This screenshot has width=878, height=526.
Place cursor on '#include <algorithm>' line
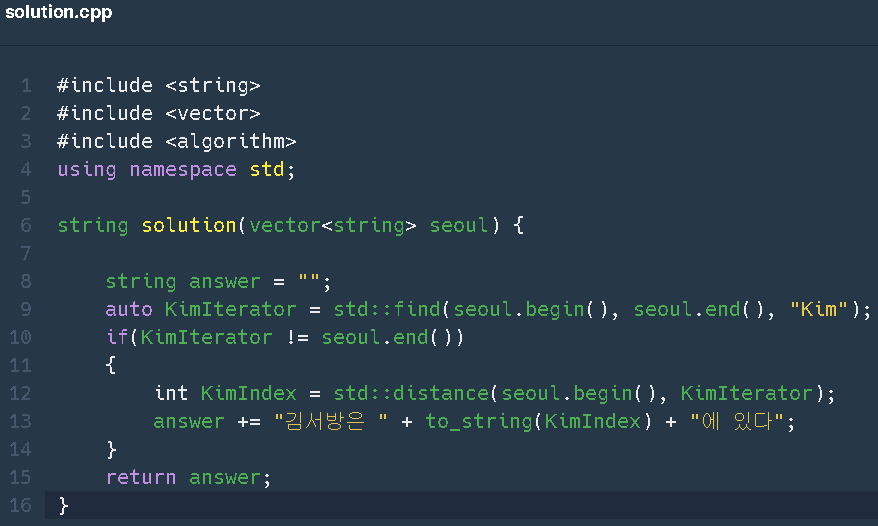pos(176,141)
